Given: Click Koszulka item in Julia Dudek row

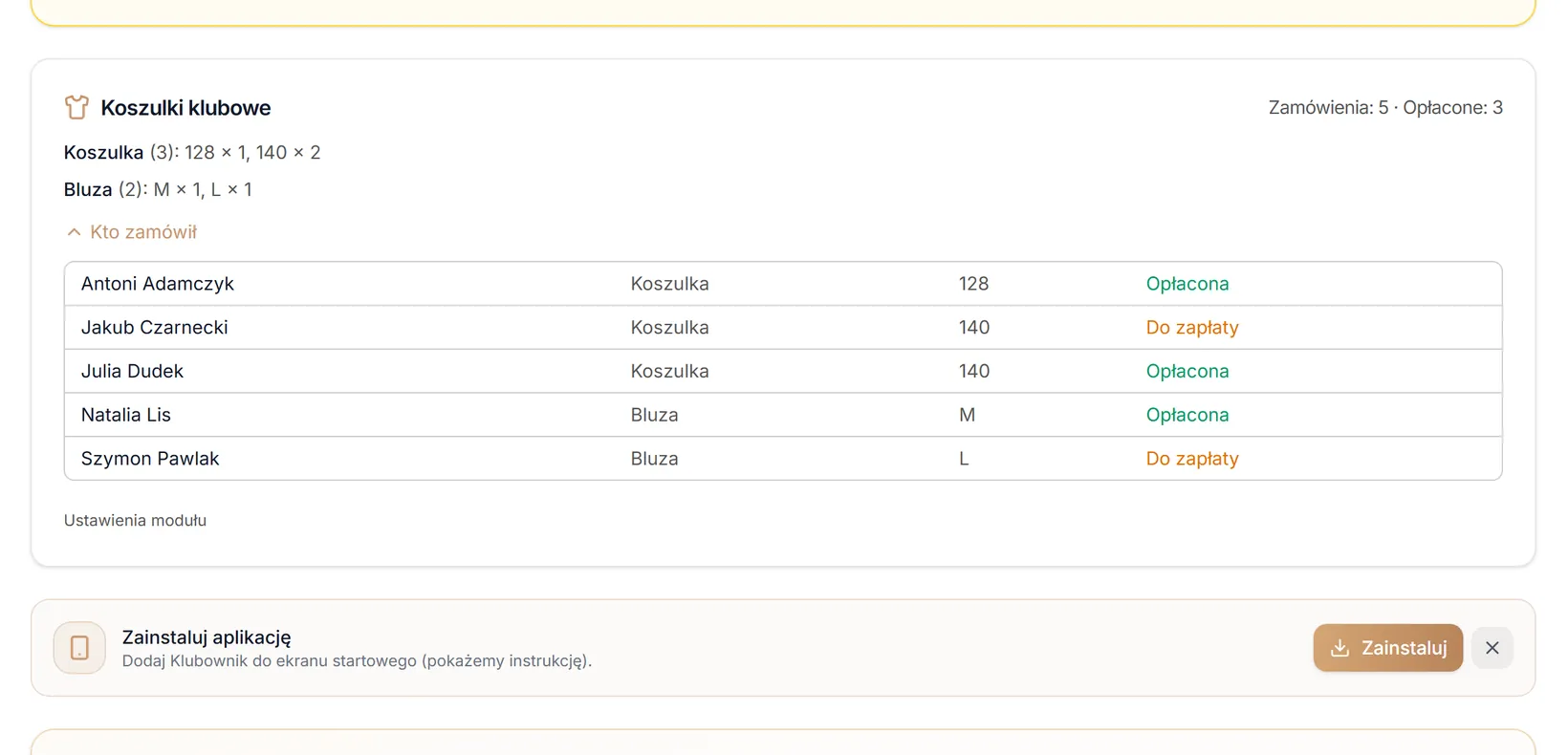Looking at the screenshot, I should (x=670, y=372).
